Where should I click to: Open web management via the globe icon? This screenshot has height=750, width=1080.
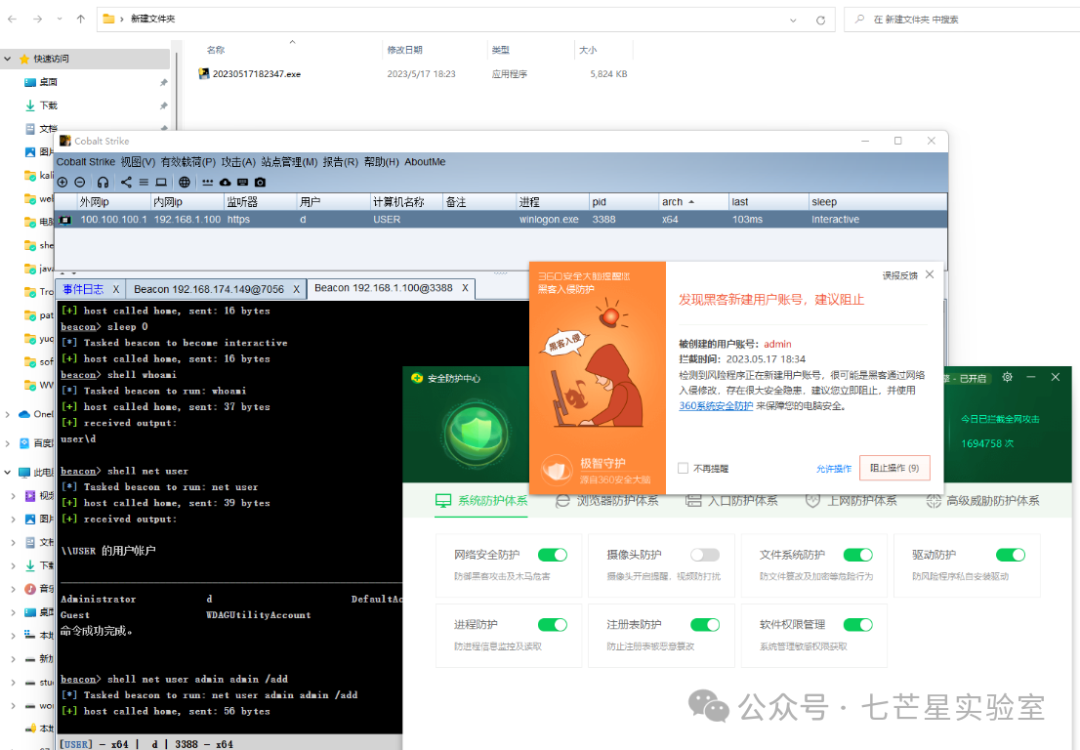(x=184, y=182)
